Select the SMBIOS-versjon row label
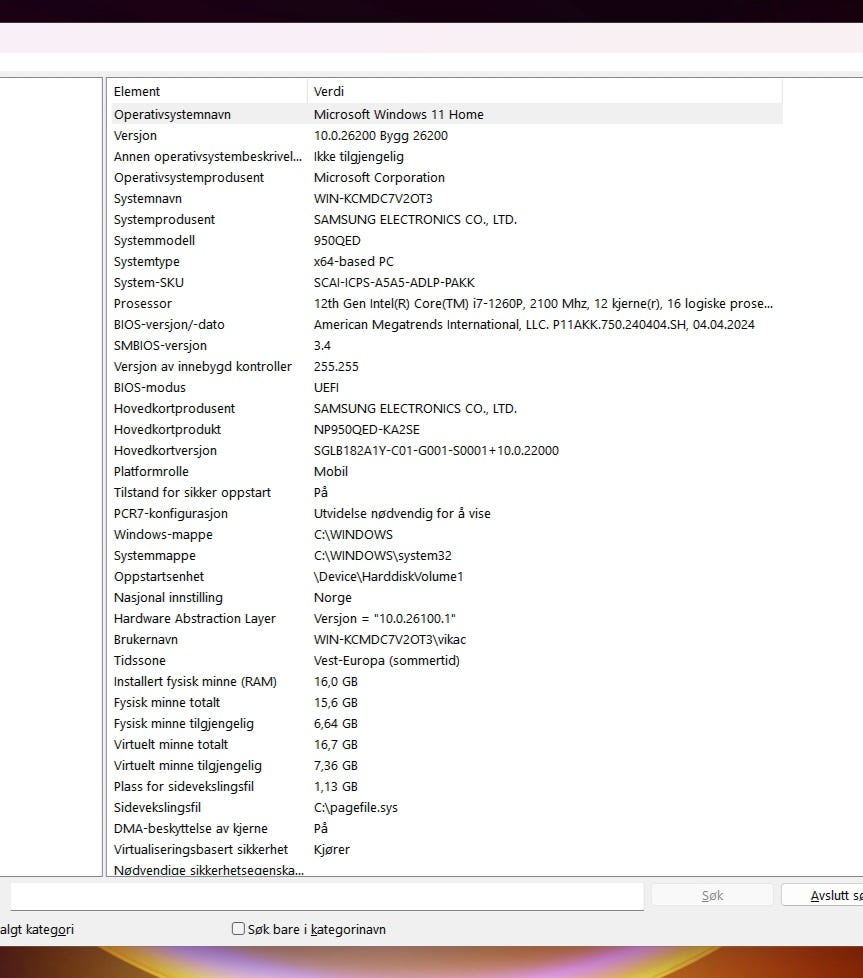The height and width of the screenshot is (978, 863). click(160, 346)
